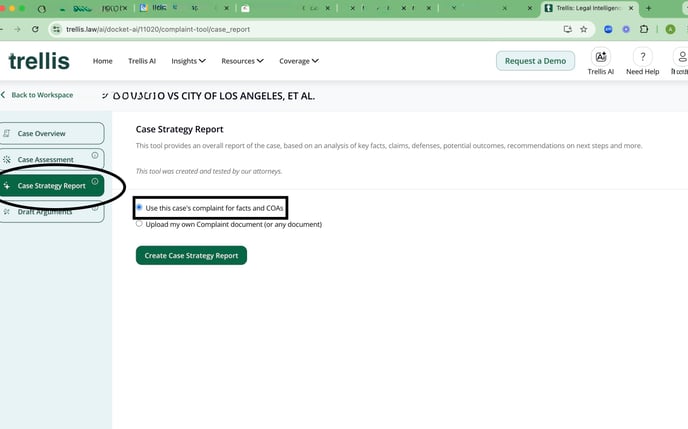Click the purple extension icon in toolbar

[626, 29]
